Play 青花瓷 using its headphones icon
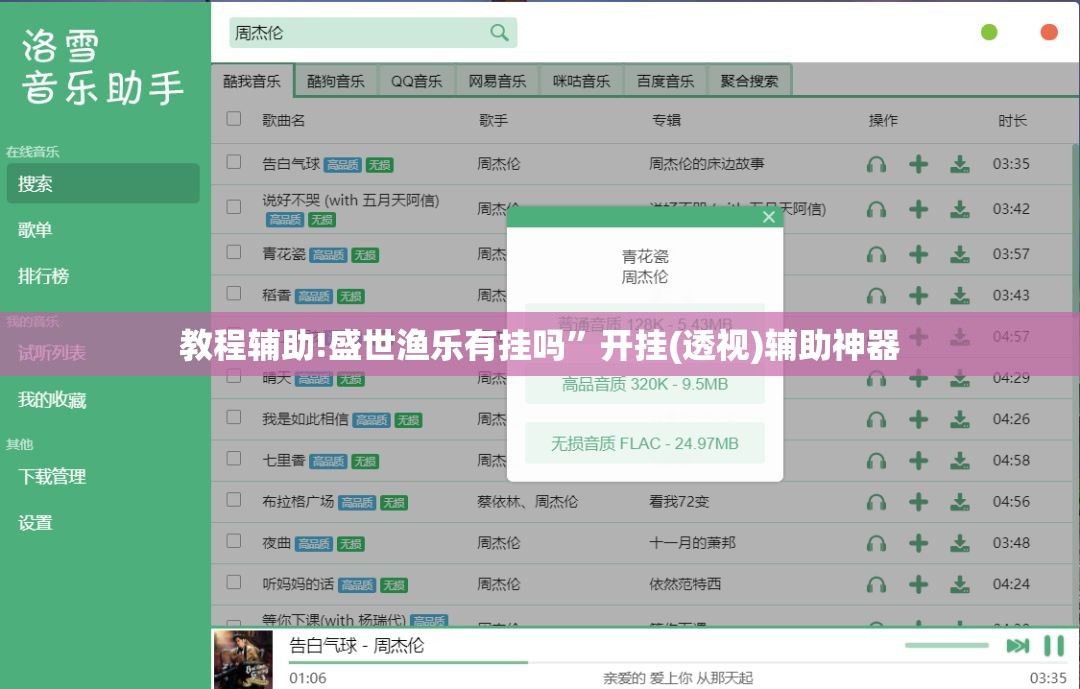1080x689 pixels. (876, 255)
